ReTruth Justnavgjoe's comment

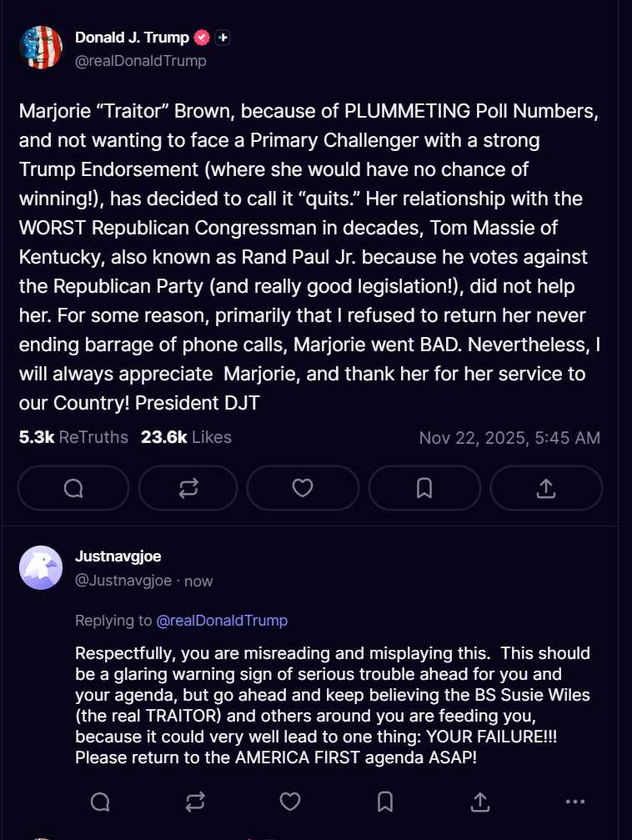[195, 801]
